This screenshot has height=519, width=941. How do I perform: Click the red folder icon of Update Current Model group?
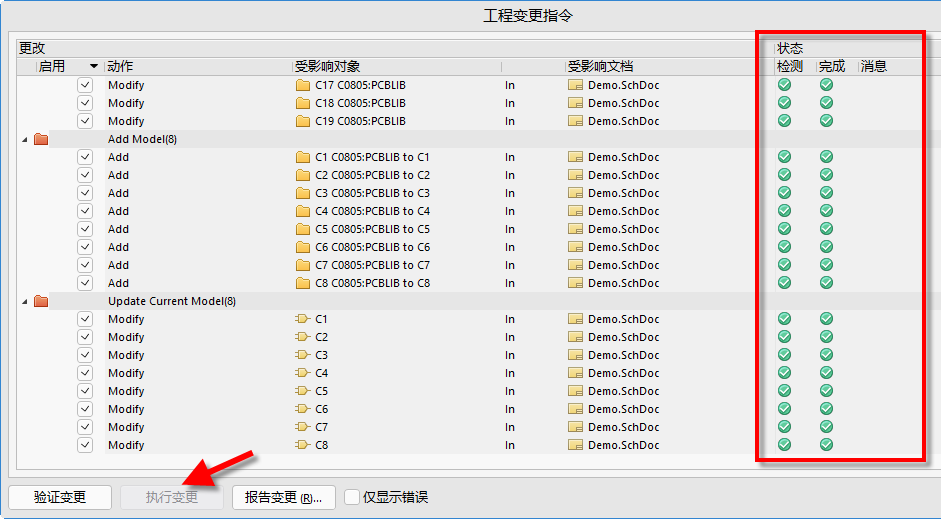[x=41, y=301]
